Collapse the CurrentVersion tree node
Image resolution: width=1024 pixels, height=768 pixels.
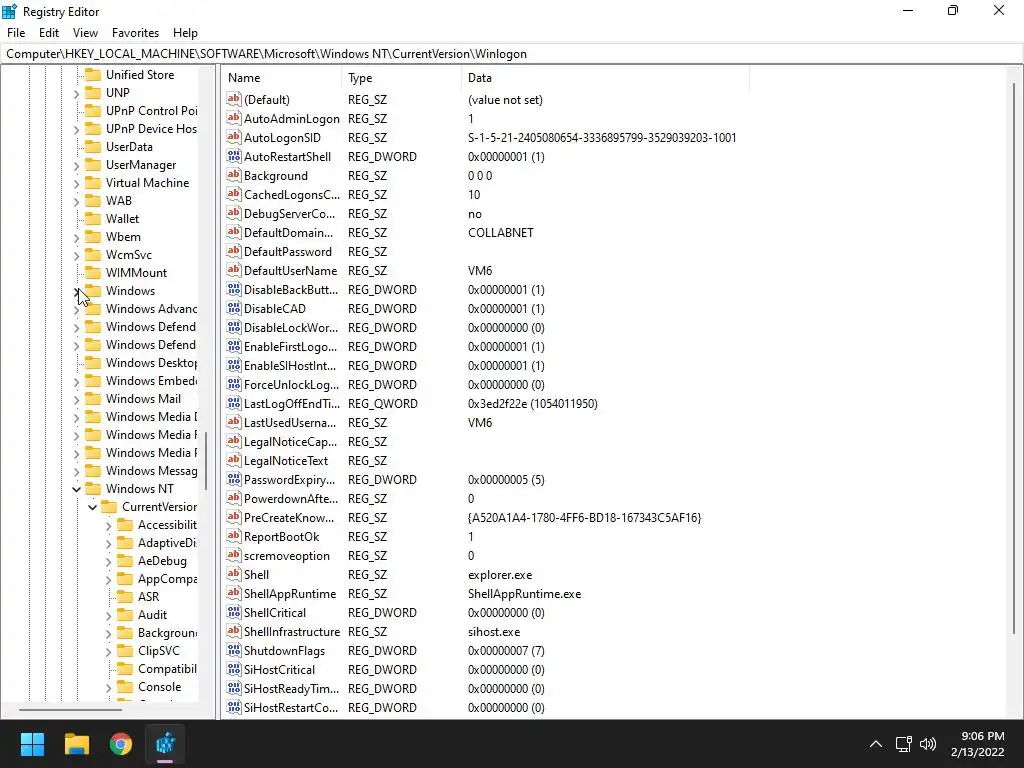(92, 507)
